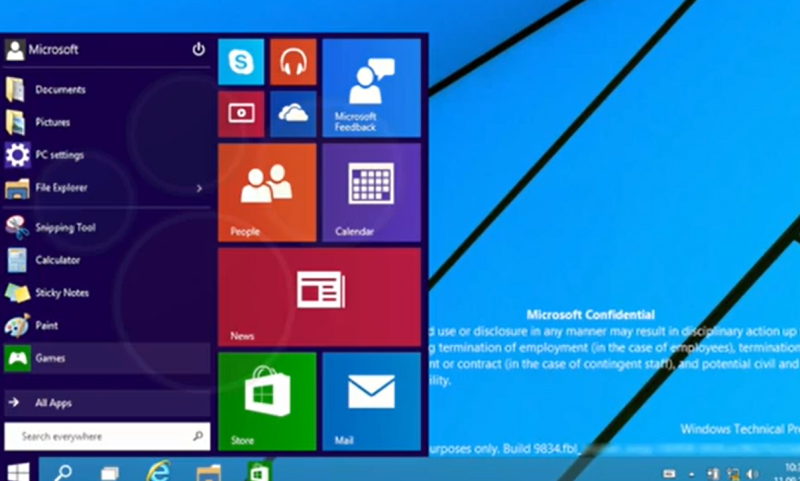Open the Skype tile
Image resolution: width=800 pixels, height=481 pixels.
(x=241, y=62)
